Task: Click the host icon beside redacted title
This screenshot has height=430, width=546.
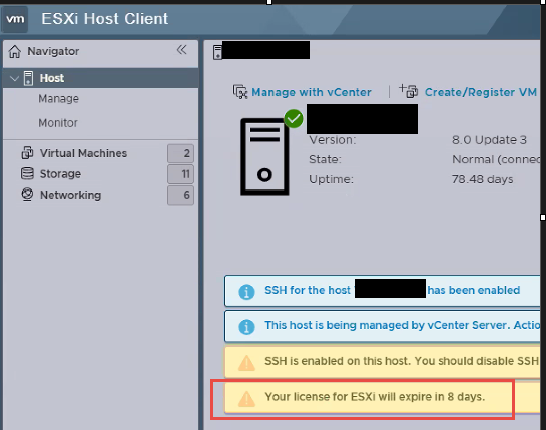Action: click(x=217, y=52)
